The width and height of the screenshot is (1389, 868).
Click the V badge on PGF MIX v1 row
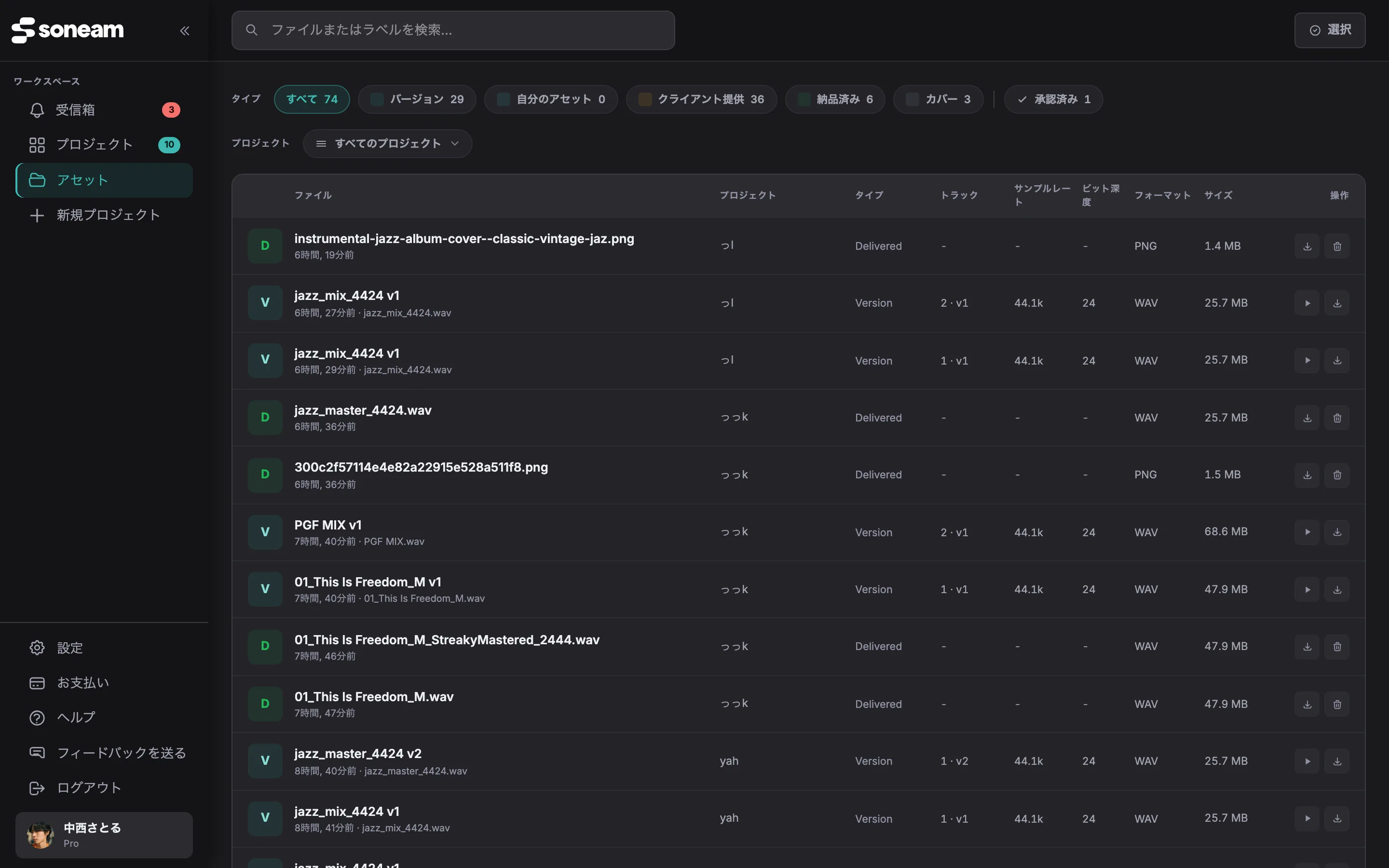click(265, 531)
